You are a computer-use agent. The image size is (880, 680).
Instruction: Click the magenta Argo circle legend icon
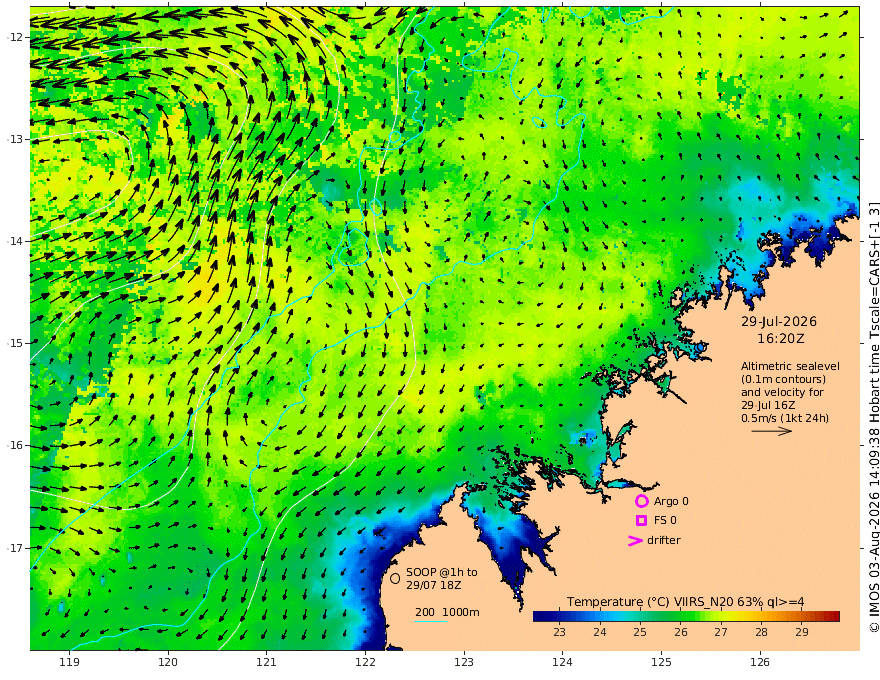tap(641, 501)
